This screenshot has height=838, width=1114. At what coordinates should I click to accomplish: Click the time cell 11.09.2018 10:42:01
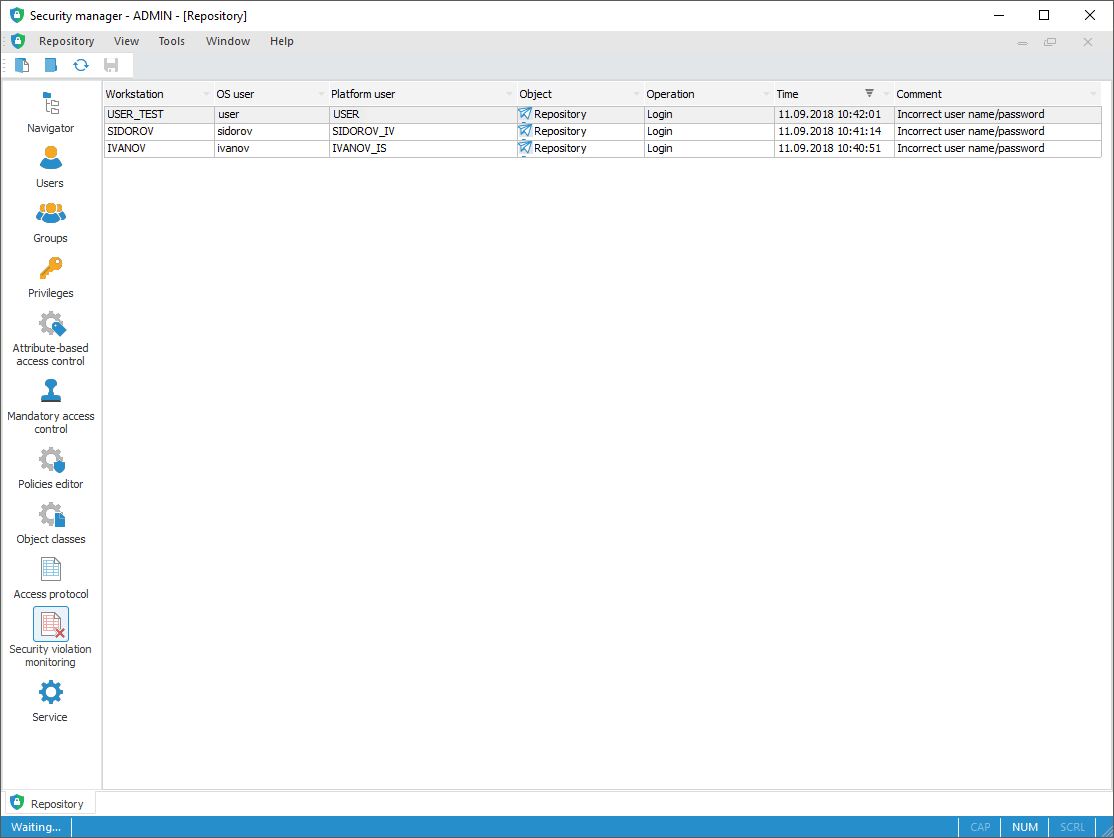coord(833,114)
